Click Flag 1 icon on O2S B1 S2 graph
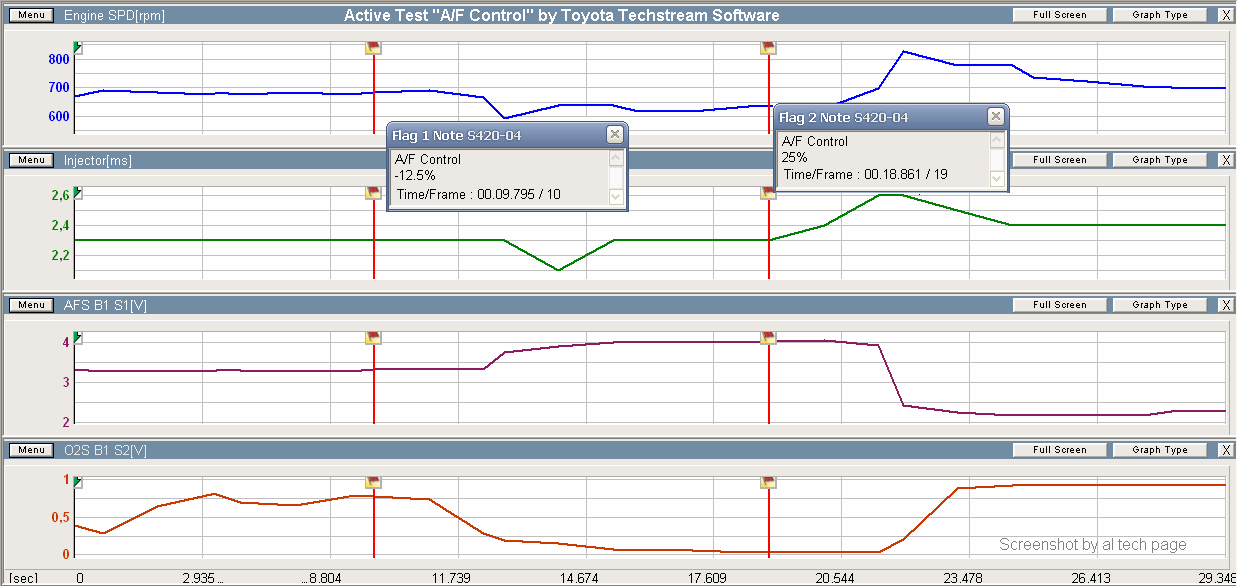Image resolution: width=1237 pixels, height=586 pixels. click(x=373, y=483)
